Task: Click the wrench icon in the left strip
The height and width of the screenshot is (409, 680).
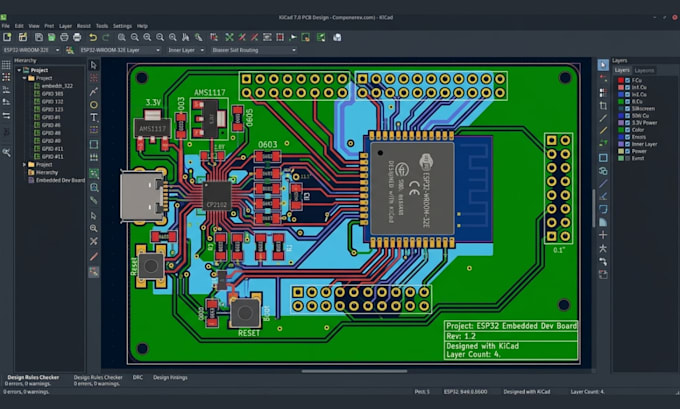Action: pos(6,152)
